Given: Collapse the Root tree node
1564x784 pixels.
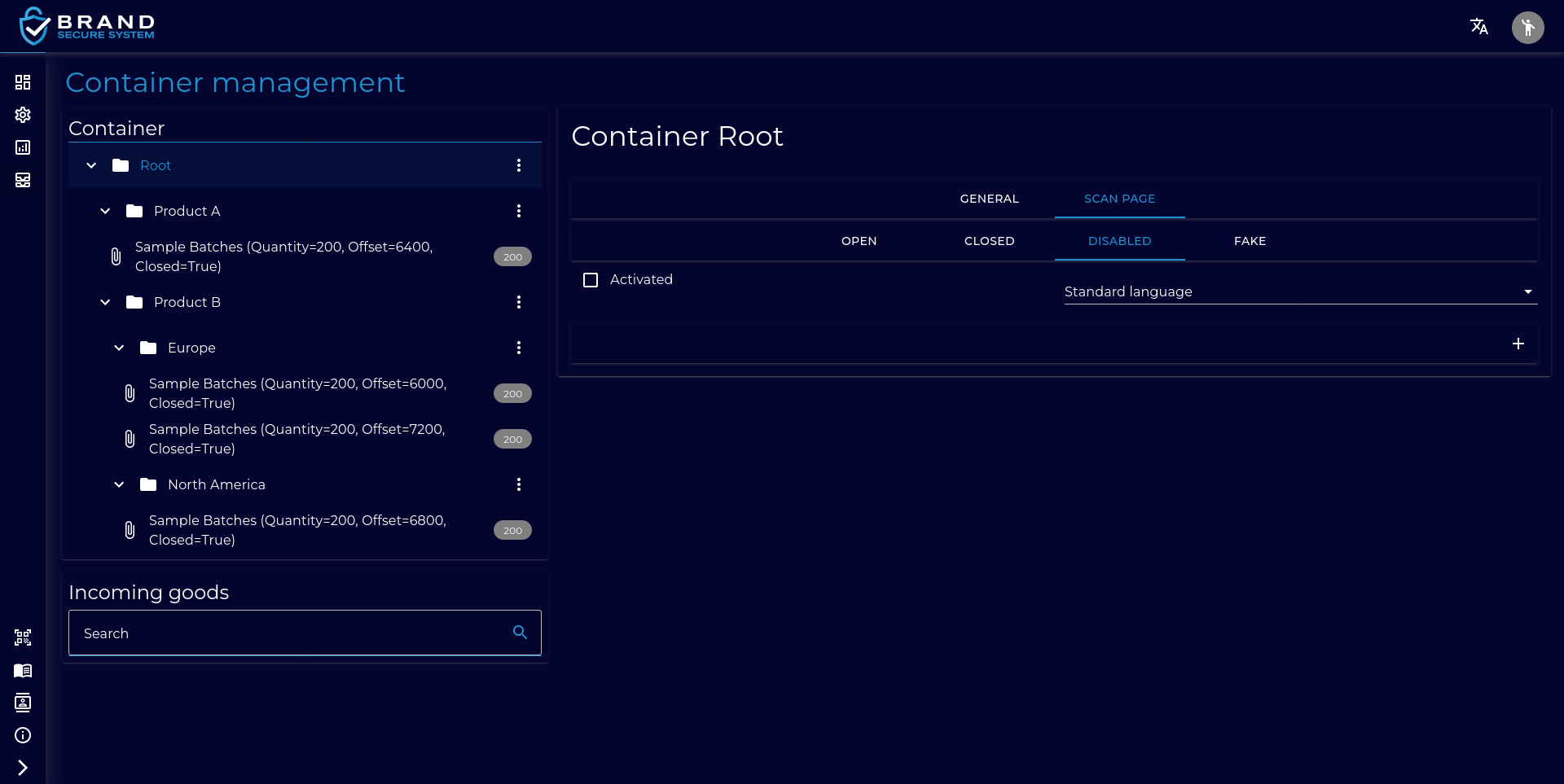Looking at the screenshot, I should coord(91,165).
